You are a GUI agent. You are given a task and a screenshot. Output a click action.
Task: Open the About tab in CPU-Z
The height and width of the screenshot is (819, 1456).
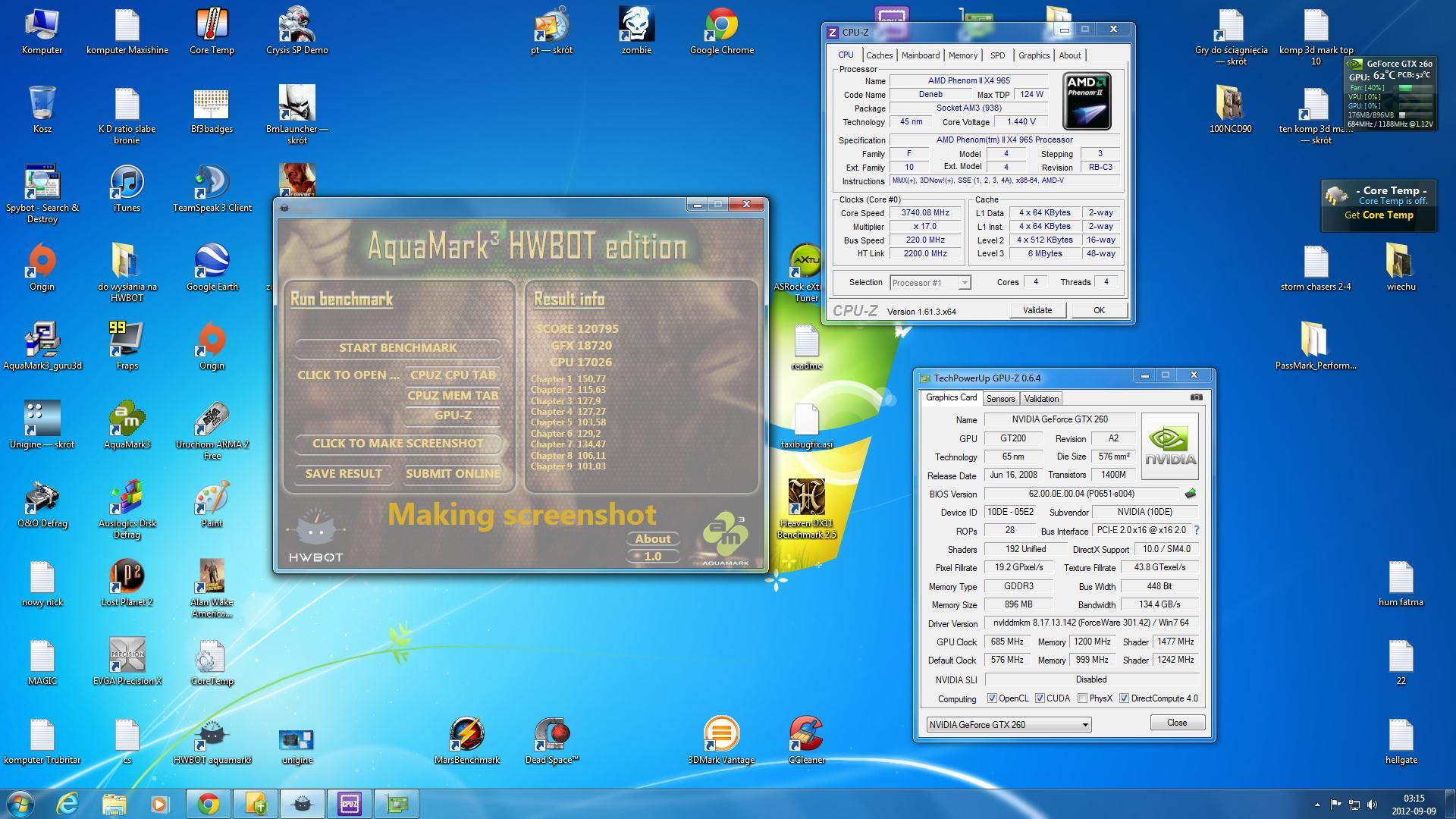pos(1069,55)
